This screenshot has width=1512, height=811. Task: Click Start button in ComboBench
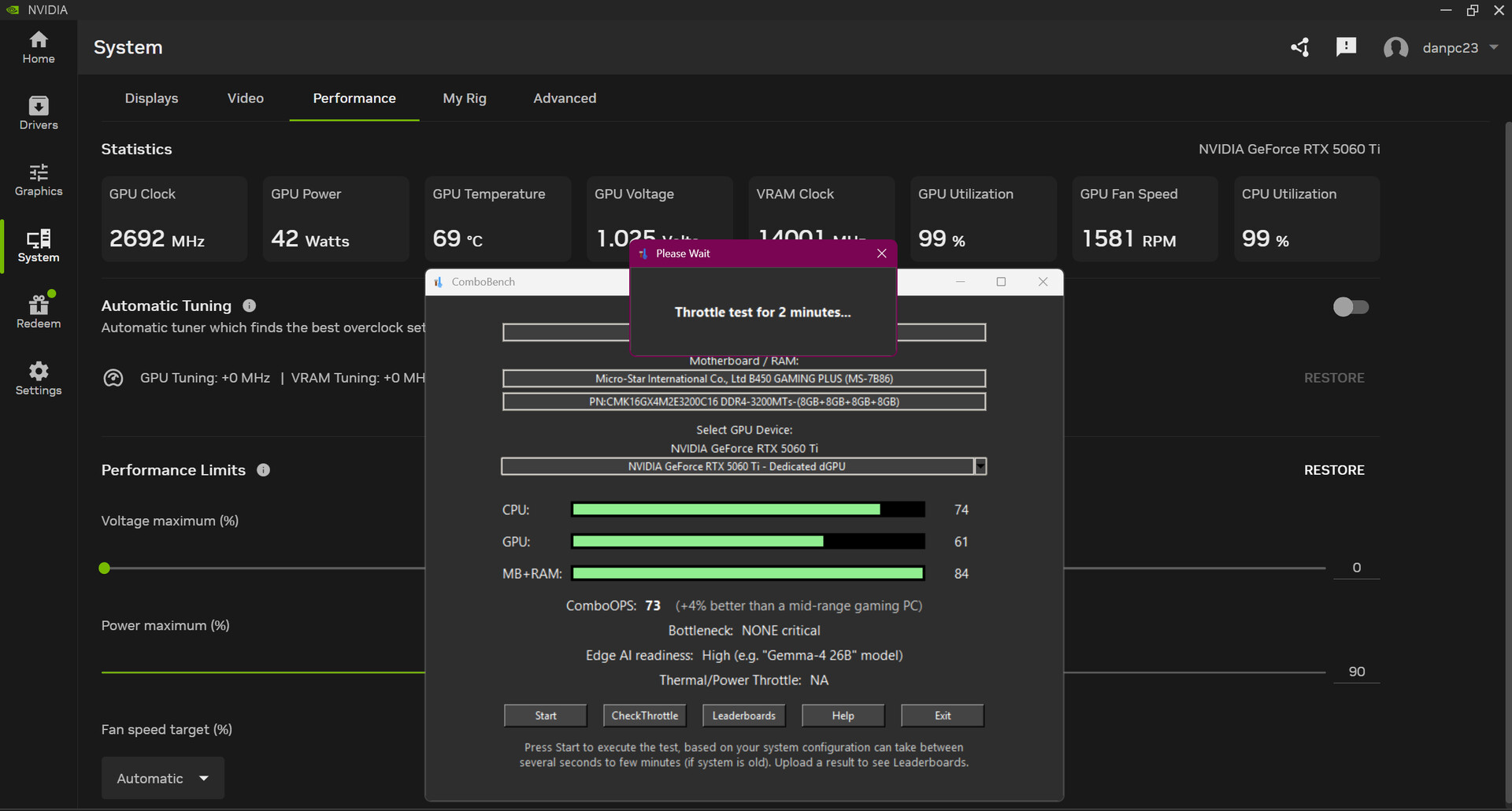546,716
